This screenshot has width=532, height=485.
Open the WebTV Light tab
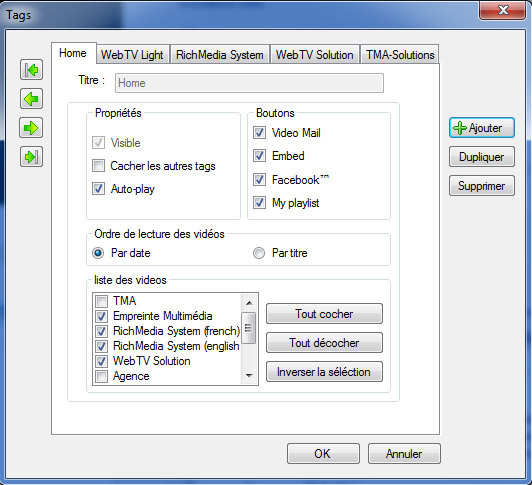[132, 55]
